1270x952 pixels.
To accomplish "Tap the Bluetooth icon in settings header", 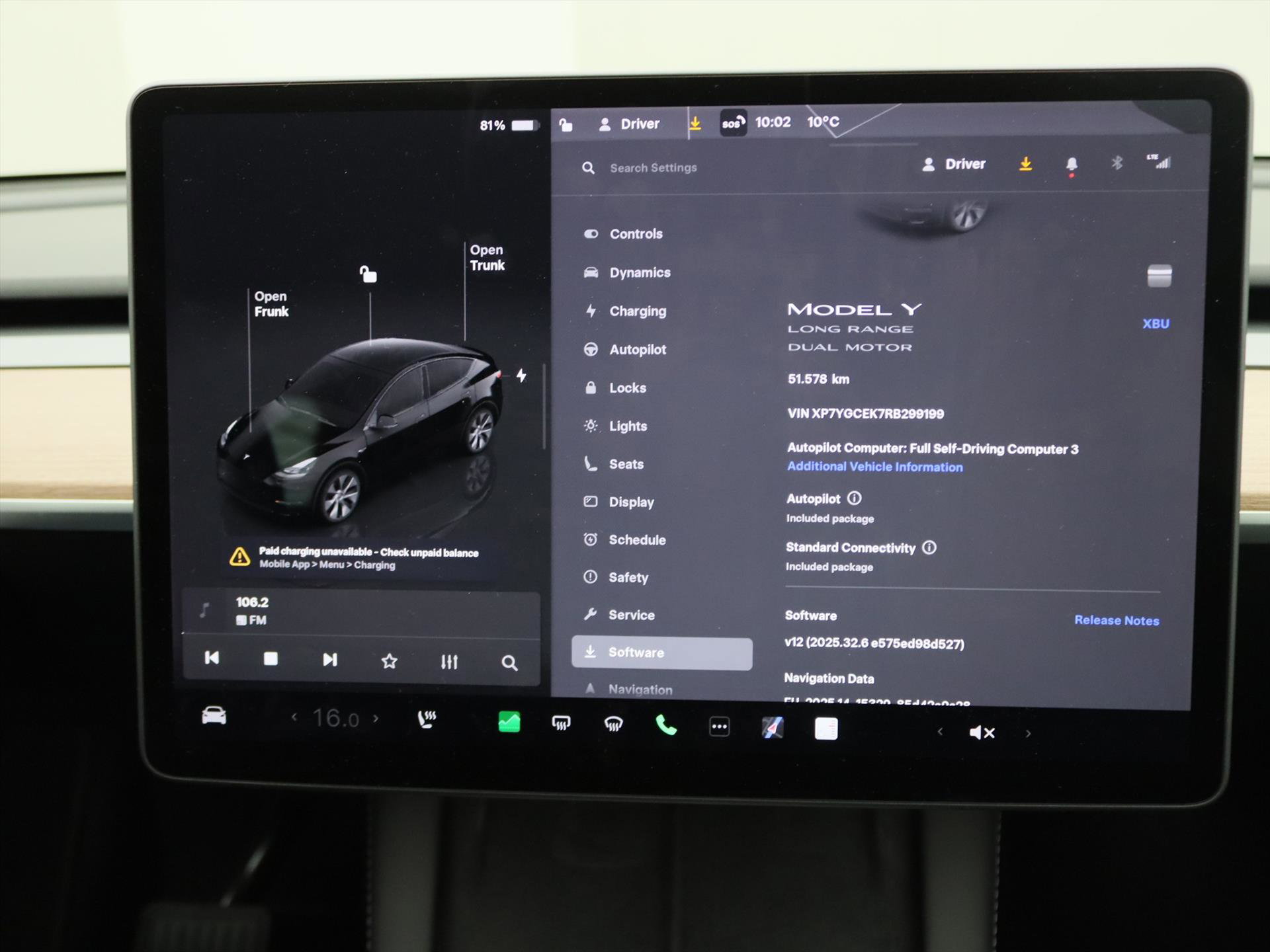I will [1117, 163].
